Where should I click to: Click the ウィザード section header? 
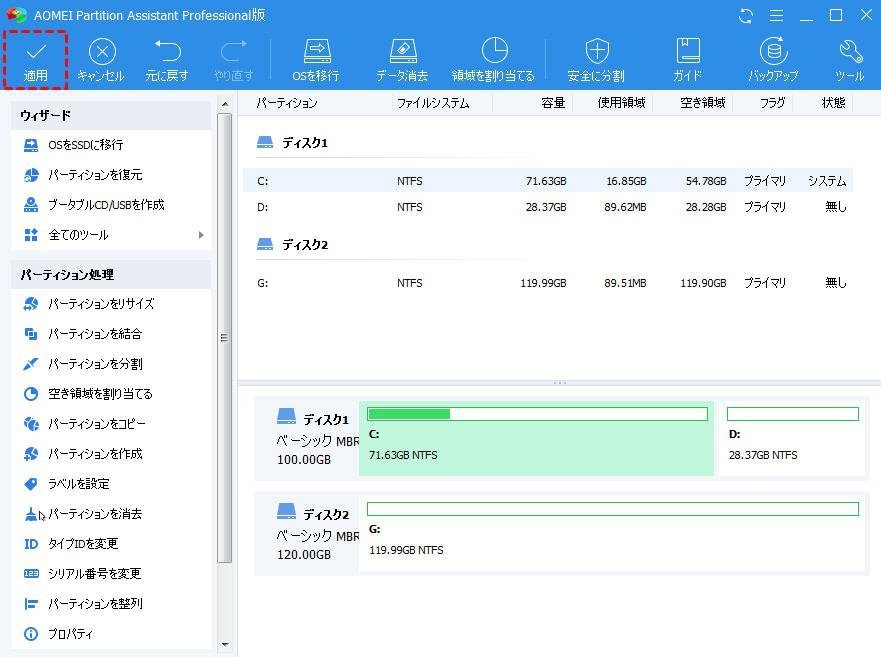coord(111,116)
